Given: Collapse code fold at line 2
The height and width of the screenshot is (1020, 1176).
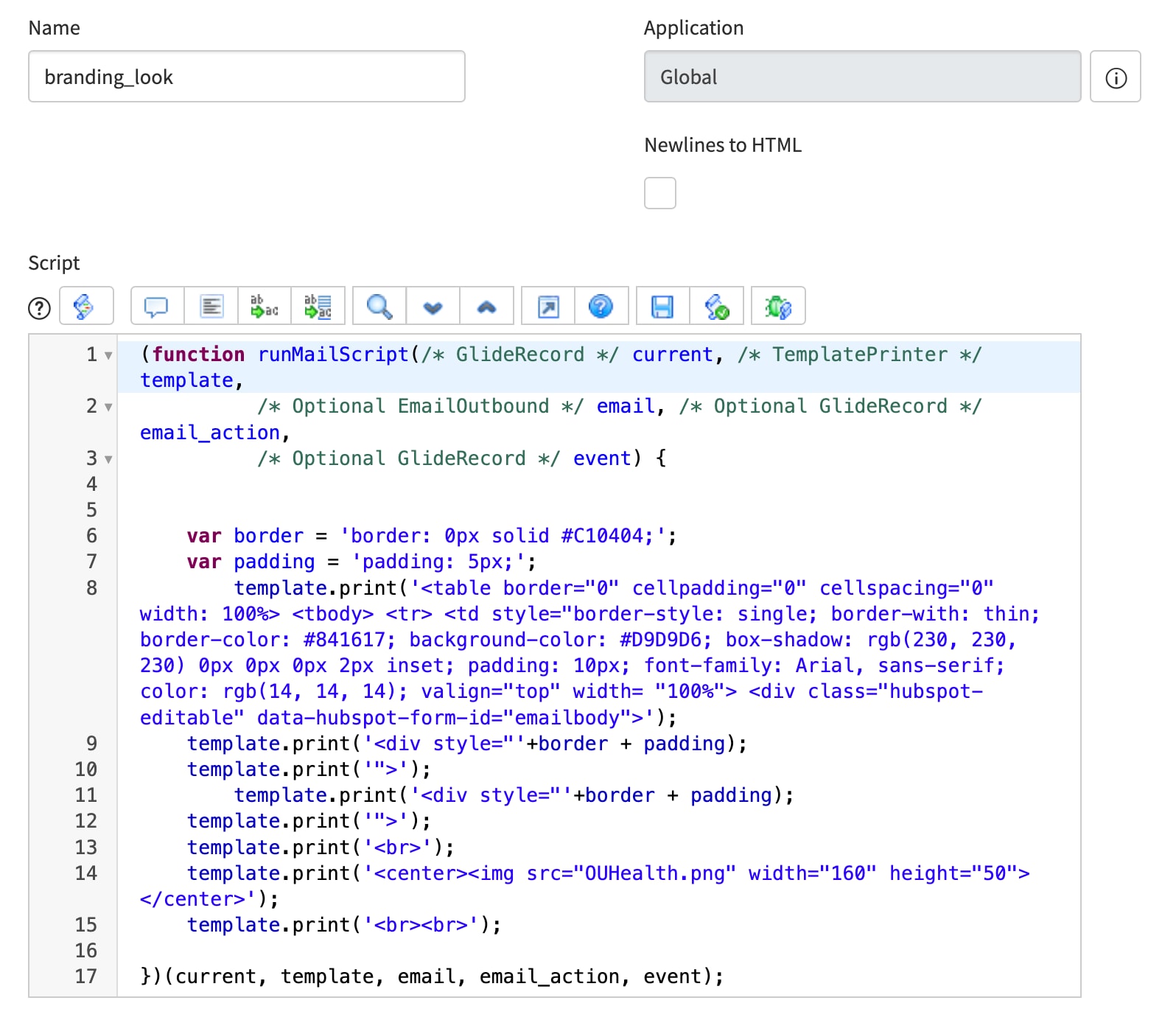Looking at the screenshot, I should pyautogui.click(x=108, y=407).
